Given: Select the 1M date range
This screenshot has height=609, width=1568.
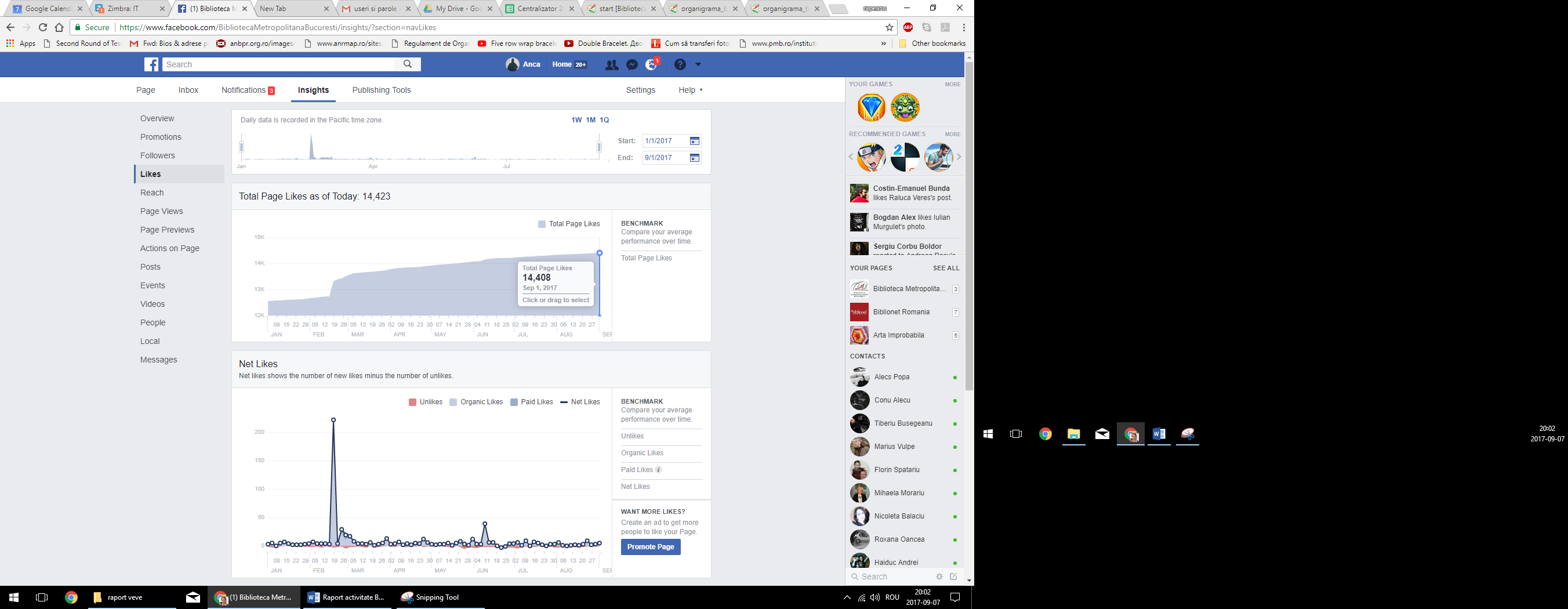Looking at the screenshot, I should point(590,120).
